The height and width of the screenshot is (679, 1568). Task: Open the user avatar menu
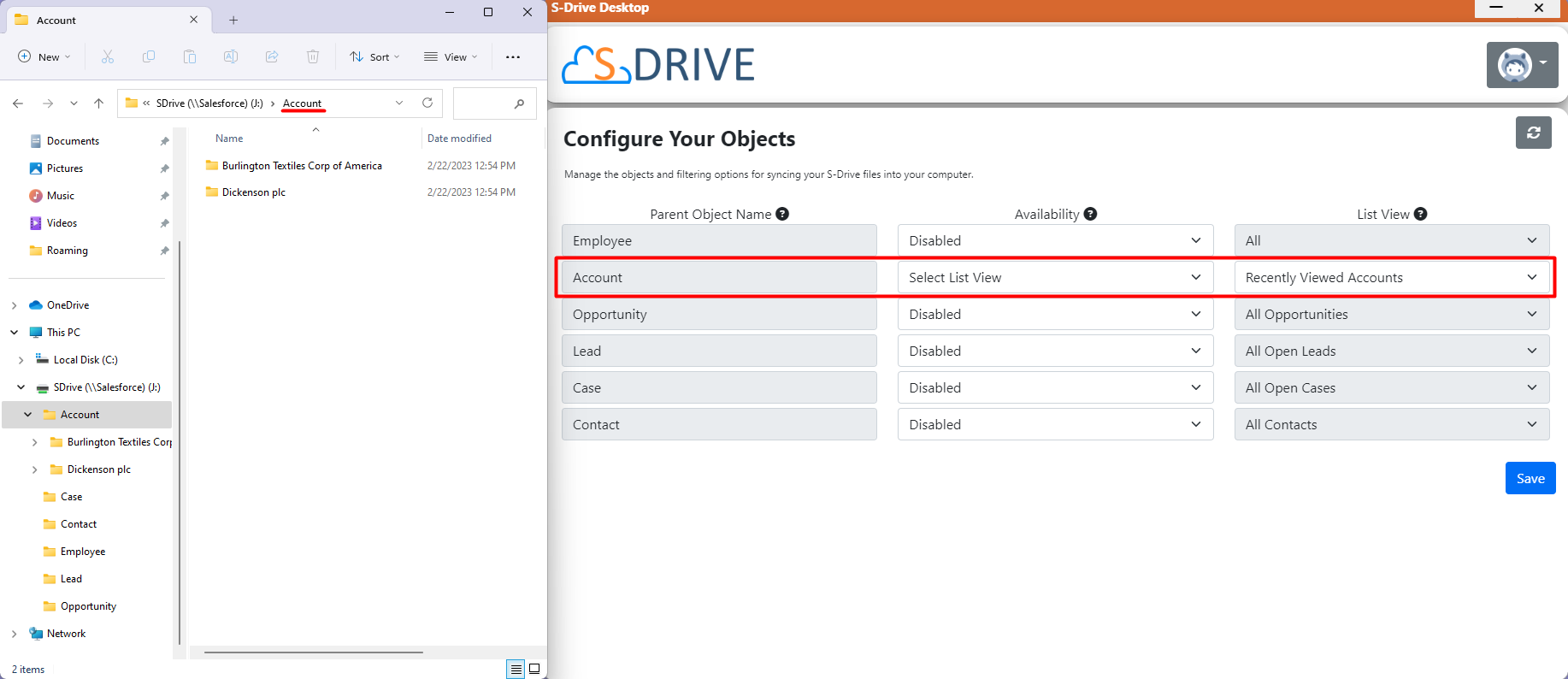click(x=1522, y=65)
